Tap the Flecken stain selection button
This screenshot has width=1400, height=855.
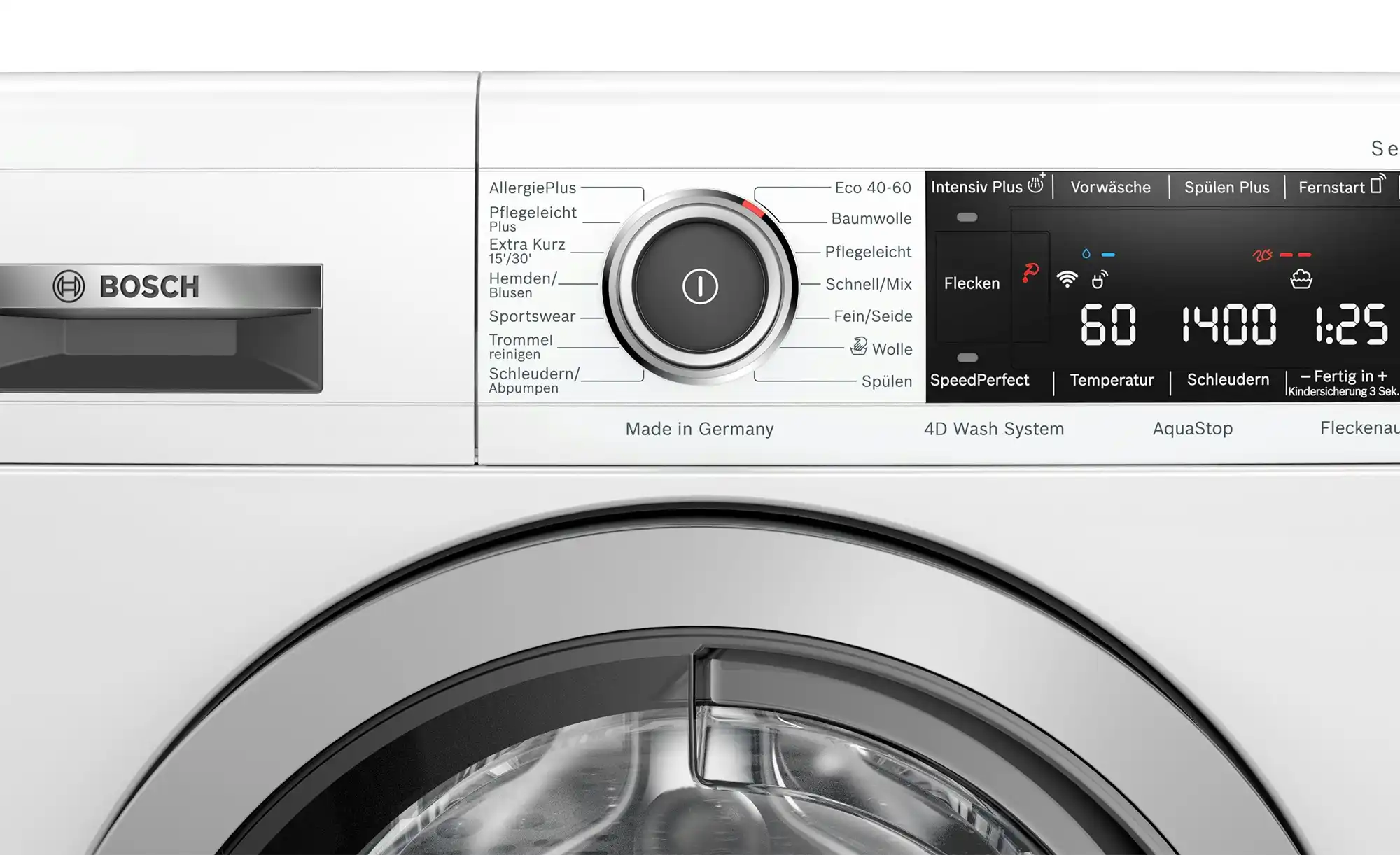[x=972, y=283]
